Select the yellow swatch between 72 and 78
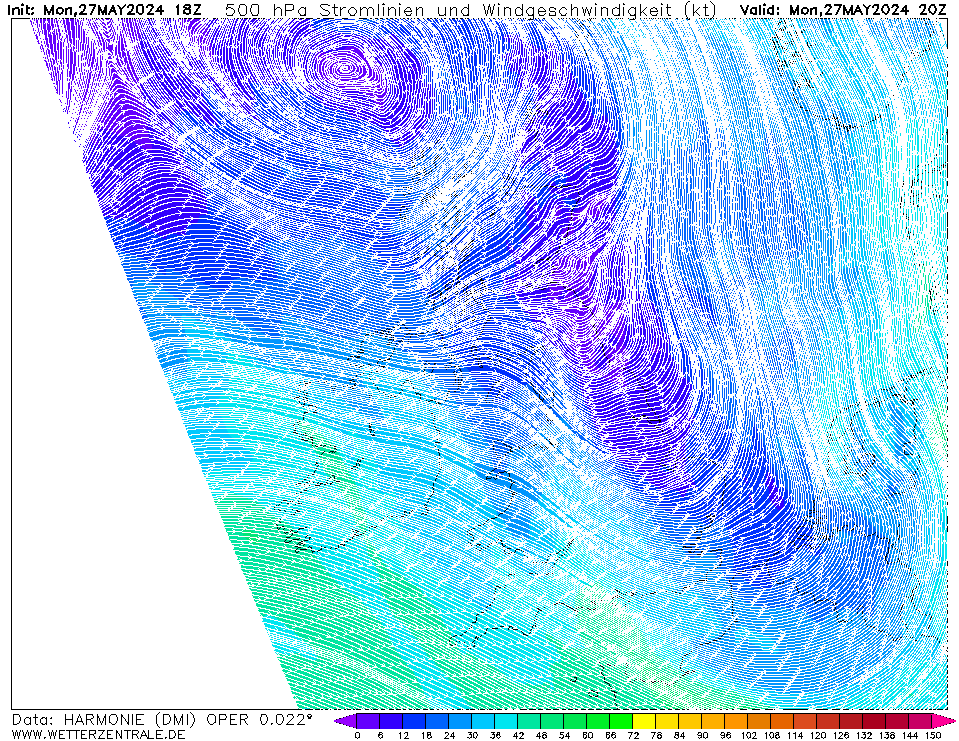This screenshot has height=741, width=959. pos(645,721)
